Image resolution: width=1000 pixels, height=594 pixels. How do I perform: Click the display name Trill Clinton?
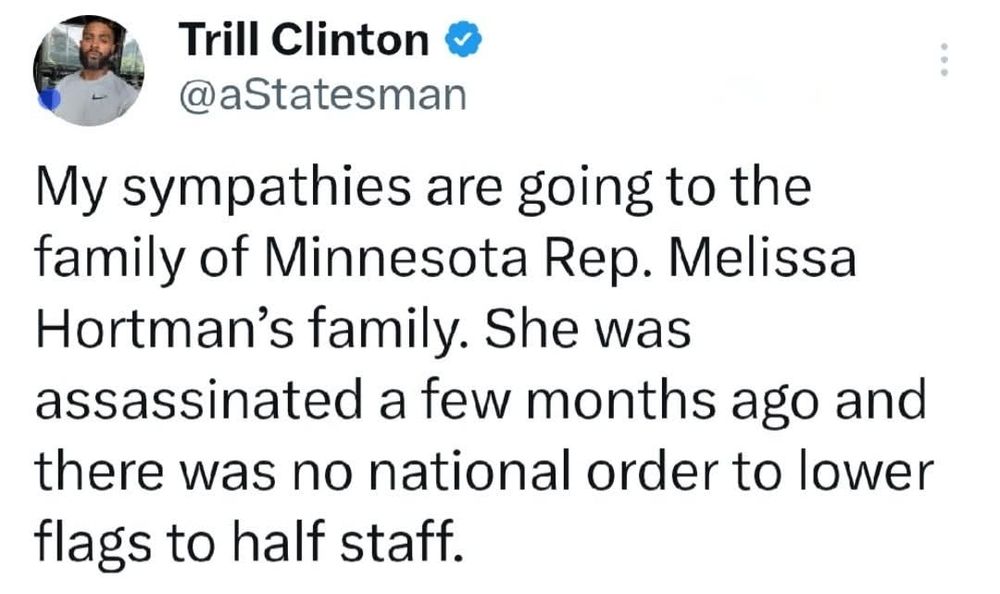[305, 40]
